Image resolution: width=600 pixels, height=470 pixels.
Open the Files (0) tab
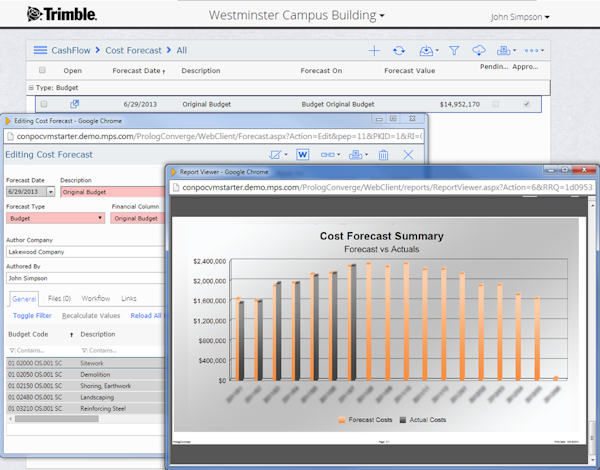(59, 298)
